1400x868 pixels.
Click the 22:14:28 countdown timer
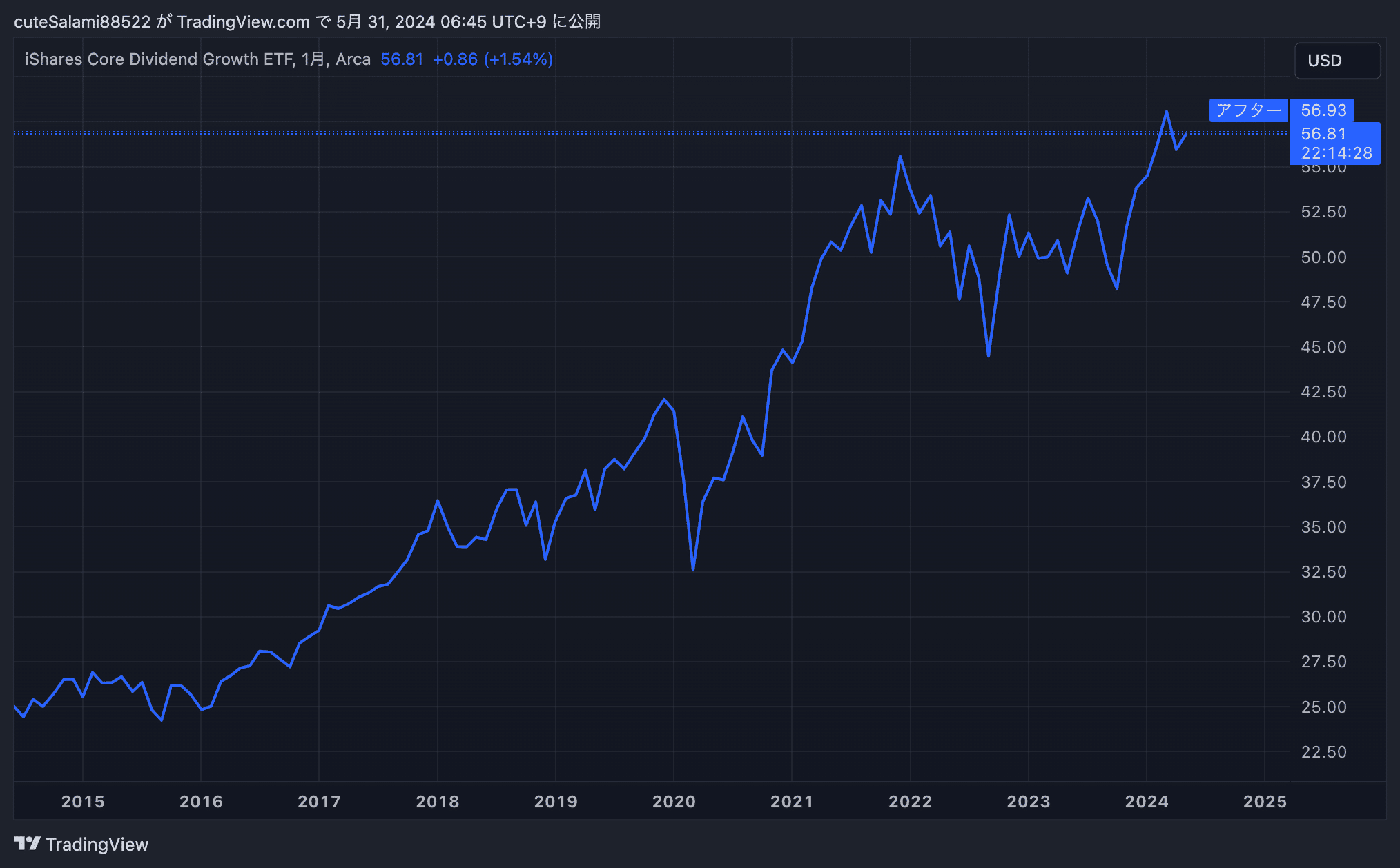pos(1336,153)
